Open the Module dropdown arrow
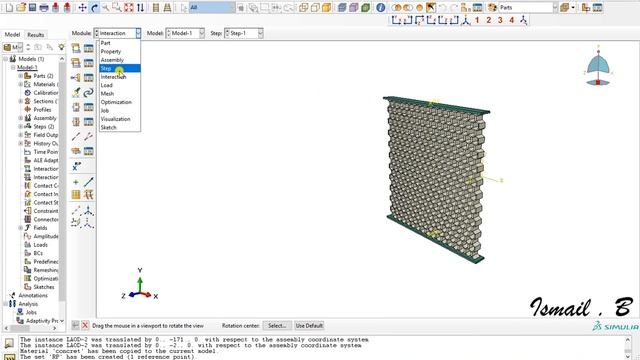Screen dimensions: 640x360 (138, 33)
